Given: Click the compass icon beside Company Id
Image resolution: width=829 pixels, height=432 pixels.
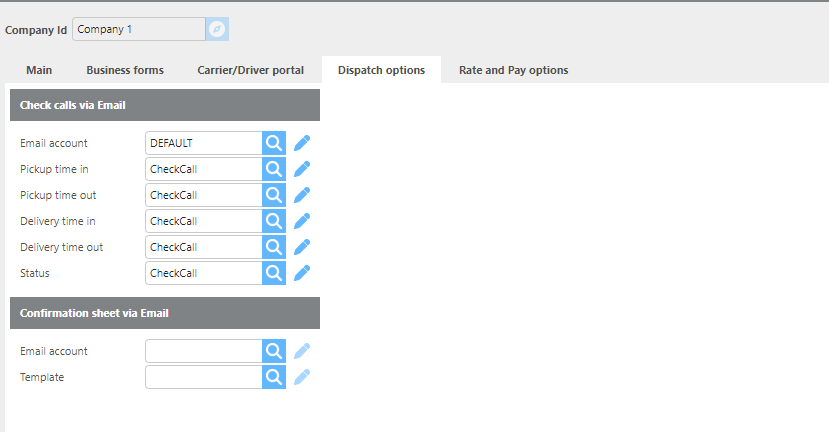Looking at the screenshot, I should point(217,29).
